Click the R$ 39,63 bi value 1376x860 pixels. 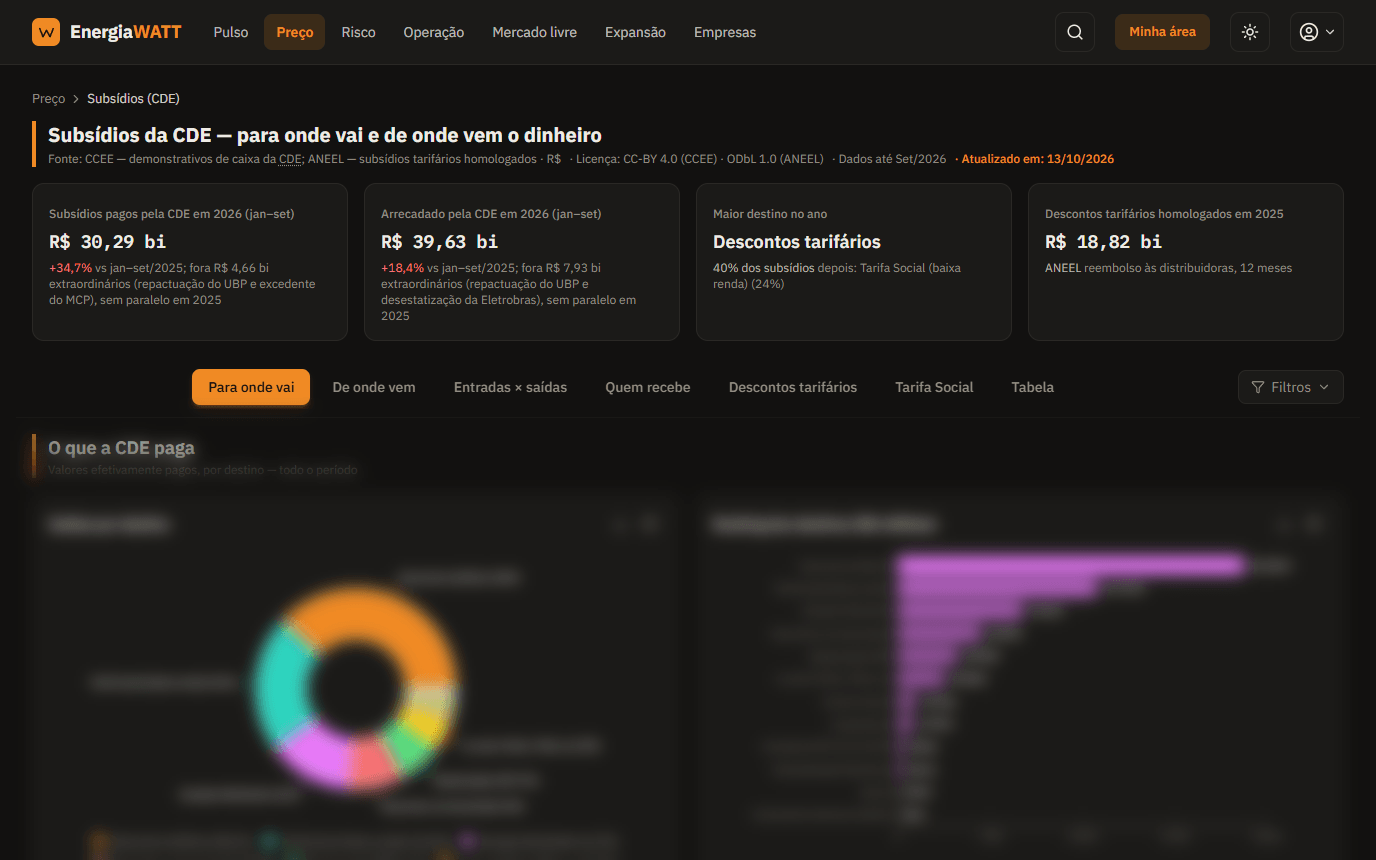click(x=439, y=242)
